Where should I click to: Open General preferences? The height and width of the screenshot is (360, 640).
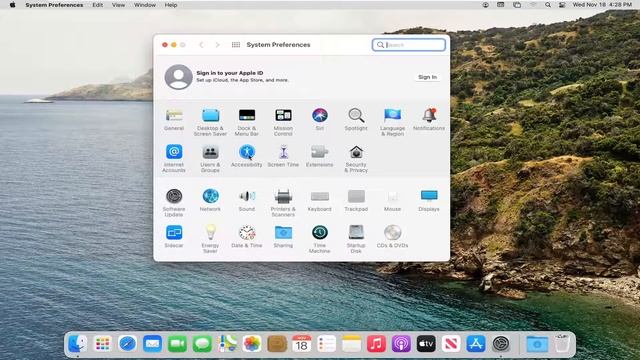(x=174, y=119)
